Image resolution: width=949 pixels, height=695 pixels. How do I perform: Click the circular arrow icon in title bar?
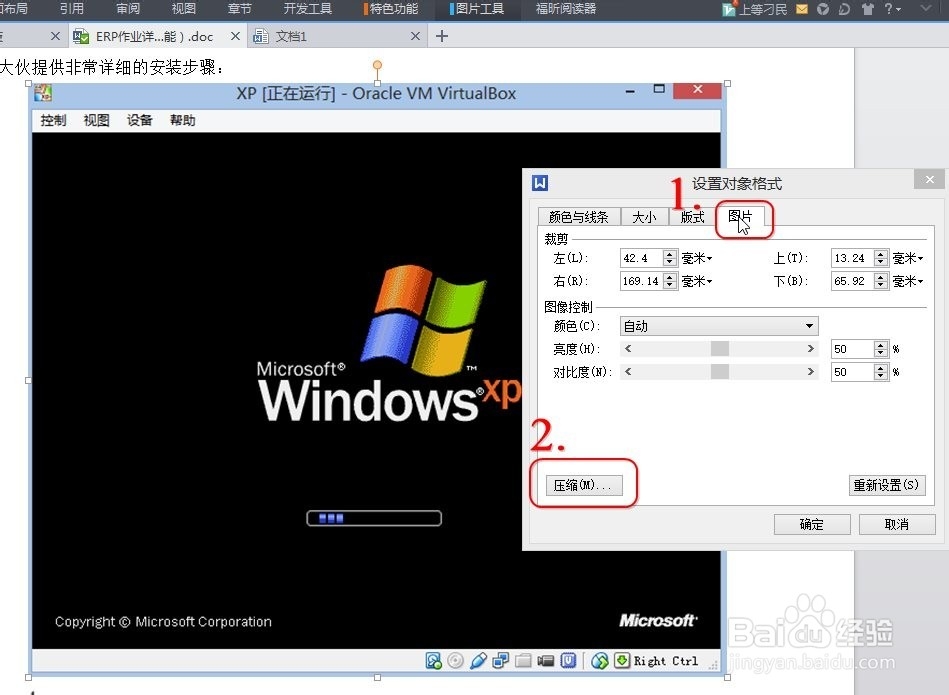point(844,9)
